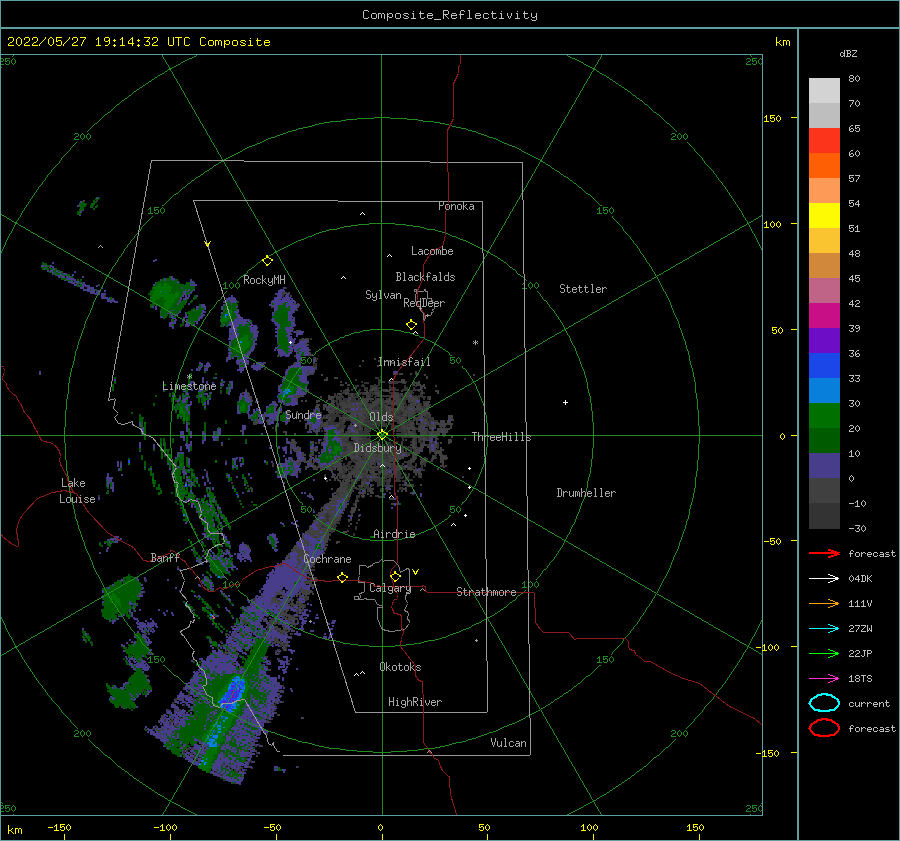Select the purple 36-39 dBZ swatch
The image size is (900, 841).
tap(824, 341)
